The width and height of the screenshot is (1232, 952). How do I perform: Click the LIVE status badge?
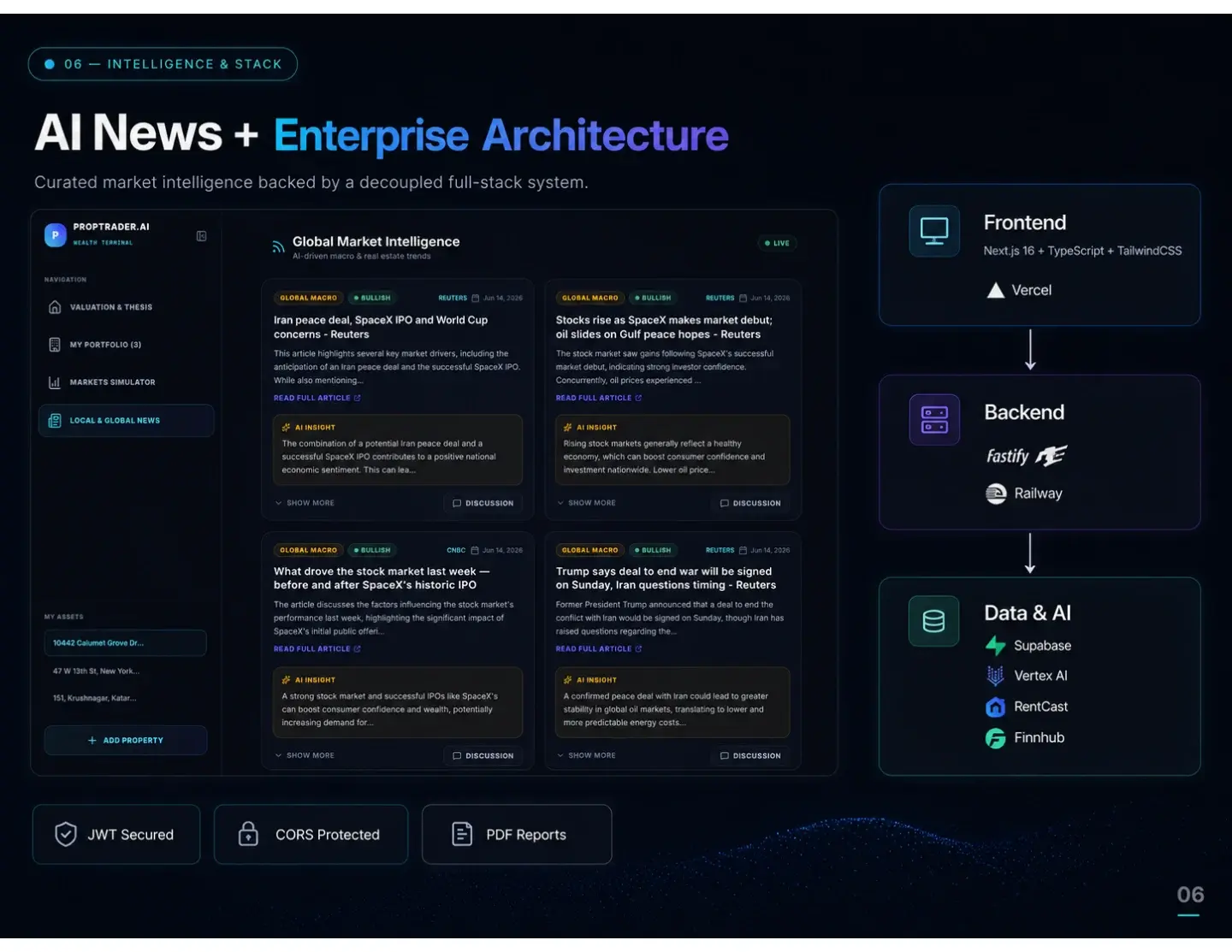pyautogui.click(x=778, y=243)
